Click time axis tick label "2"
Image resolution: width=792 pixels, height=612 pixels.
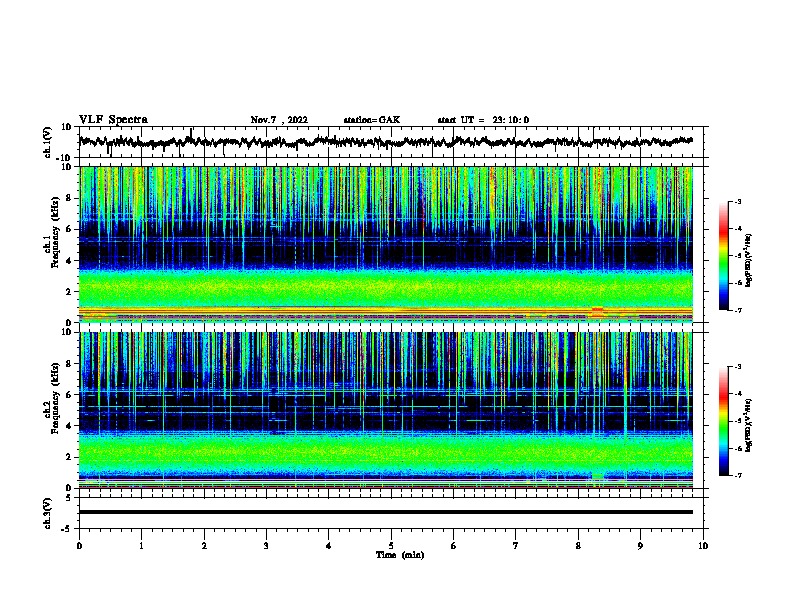tap(204, 546)
